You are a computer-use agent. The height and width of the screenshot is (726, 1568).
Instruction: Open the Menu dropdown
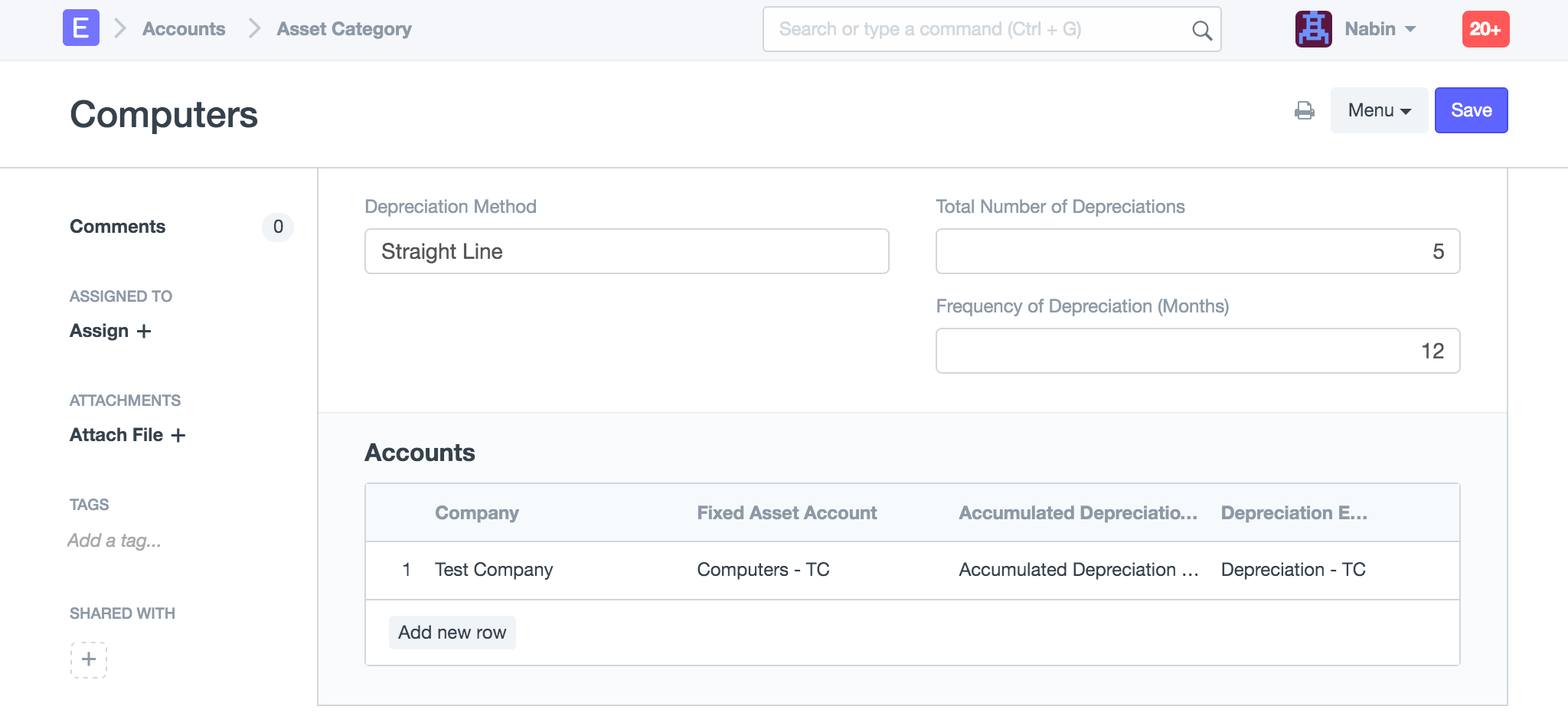pos(1378,110)
